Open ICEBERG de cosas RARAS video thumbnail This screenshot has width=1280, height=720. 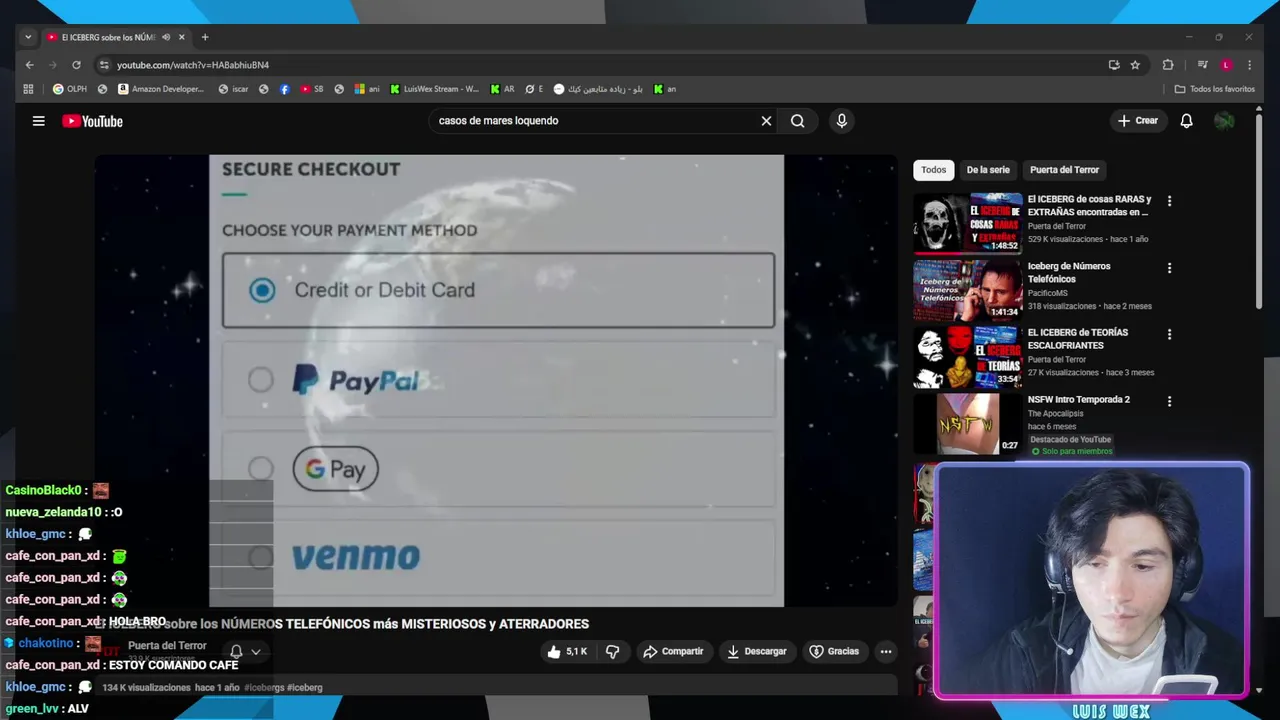(x=968, y=222)
